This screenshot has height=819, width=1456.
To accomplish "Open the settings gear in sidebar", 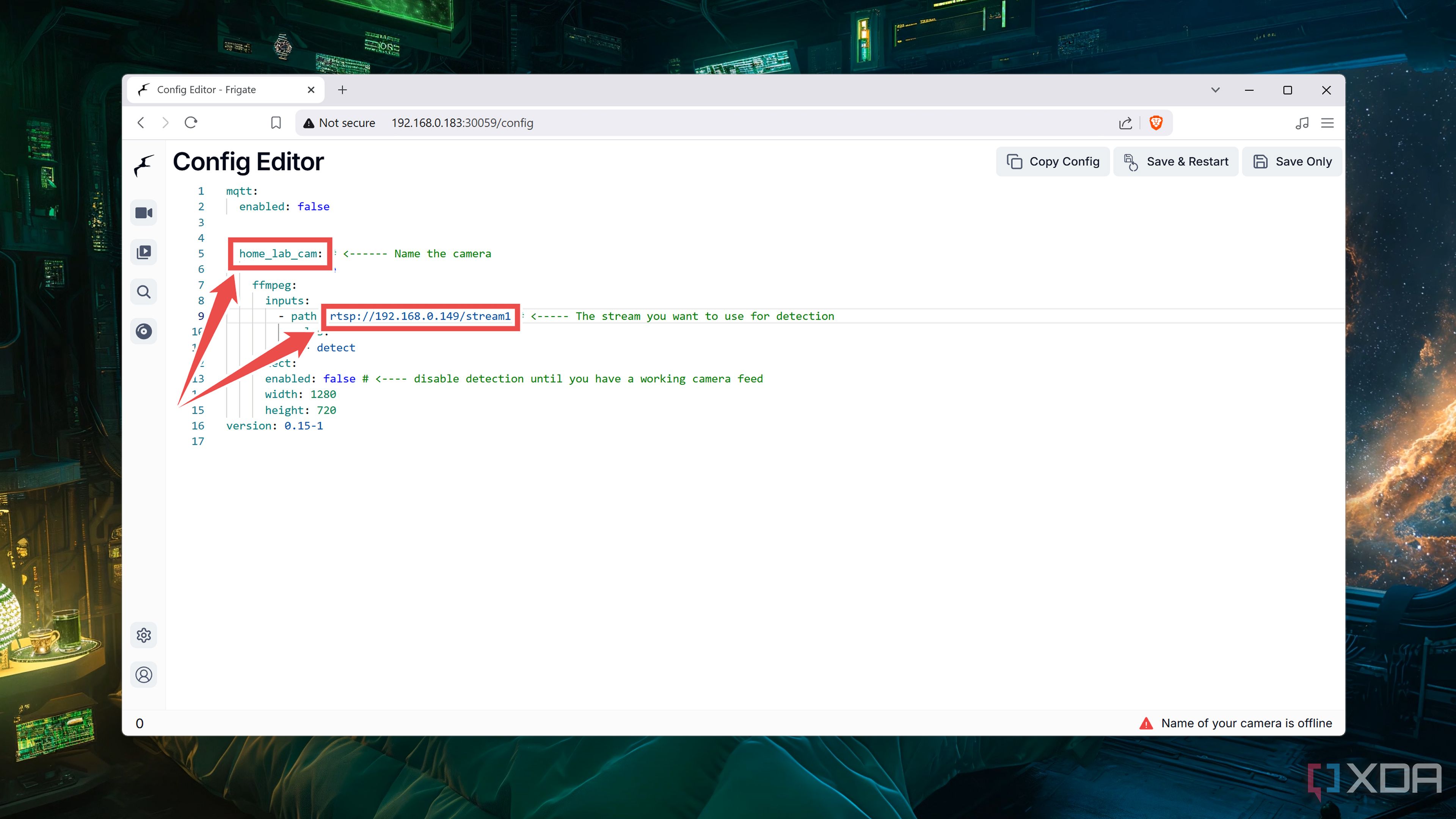I will coord(144,635).
